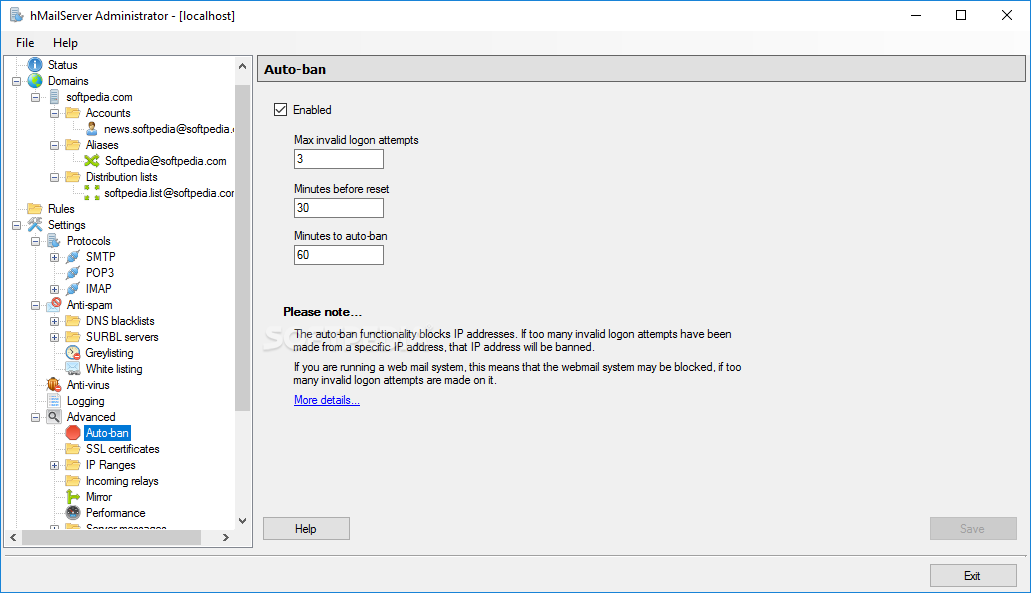Select the SSL certificates tree item

pos(122,449)
